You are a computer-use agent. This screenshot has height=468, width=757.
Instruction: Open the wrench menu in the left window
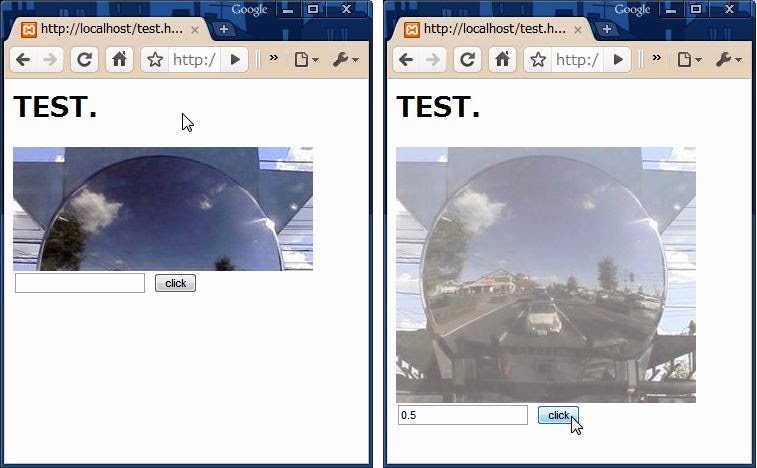coord(345,60)
